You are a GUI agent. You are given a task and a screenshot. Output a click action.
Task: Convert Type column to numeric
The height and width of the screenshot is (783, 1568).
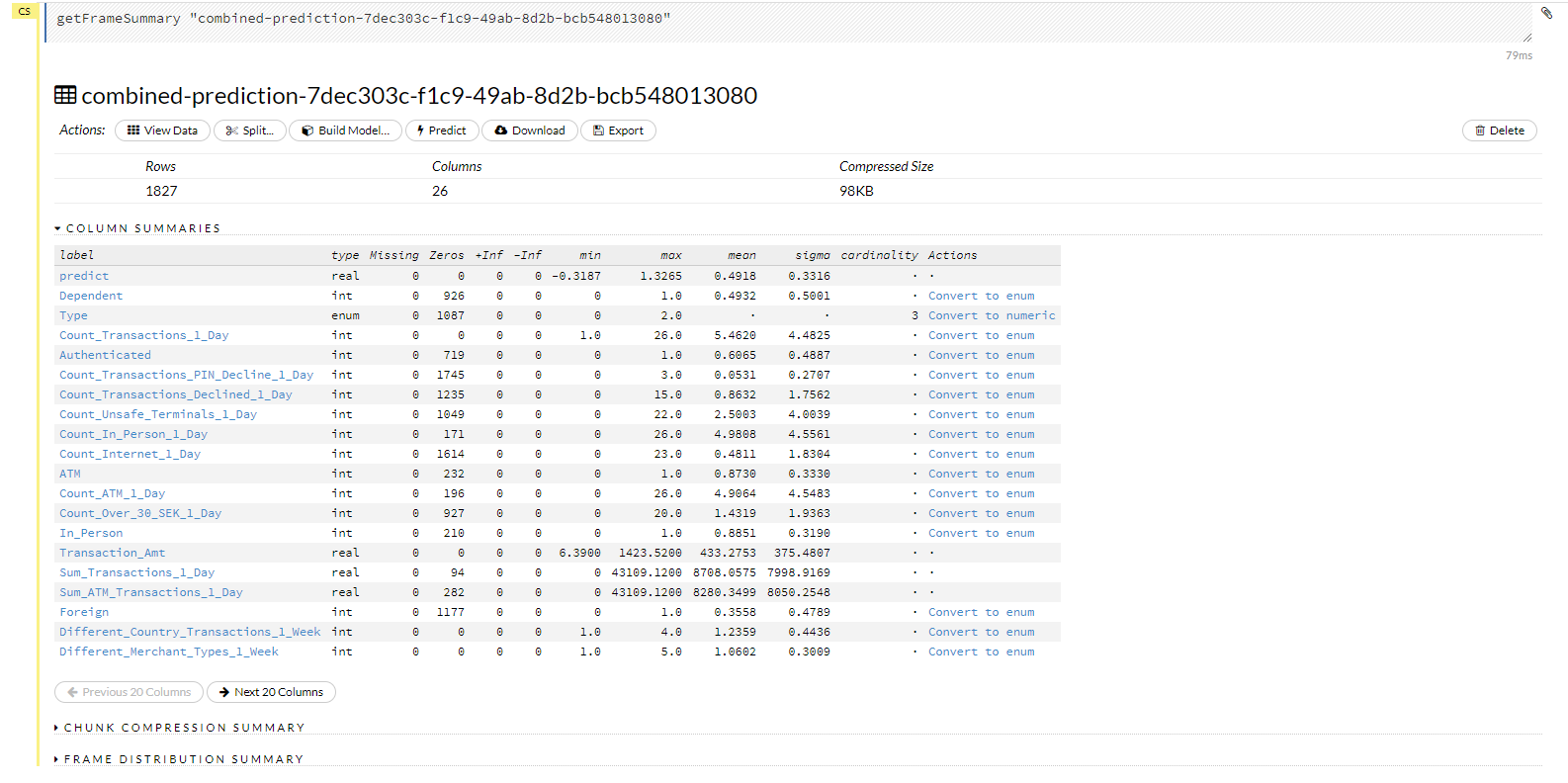pyautogui.click(x=992, y=315)
